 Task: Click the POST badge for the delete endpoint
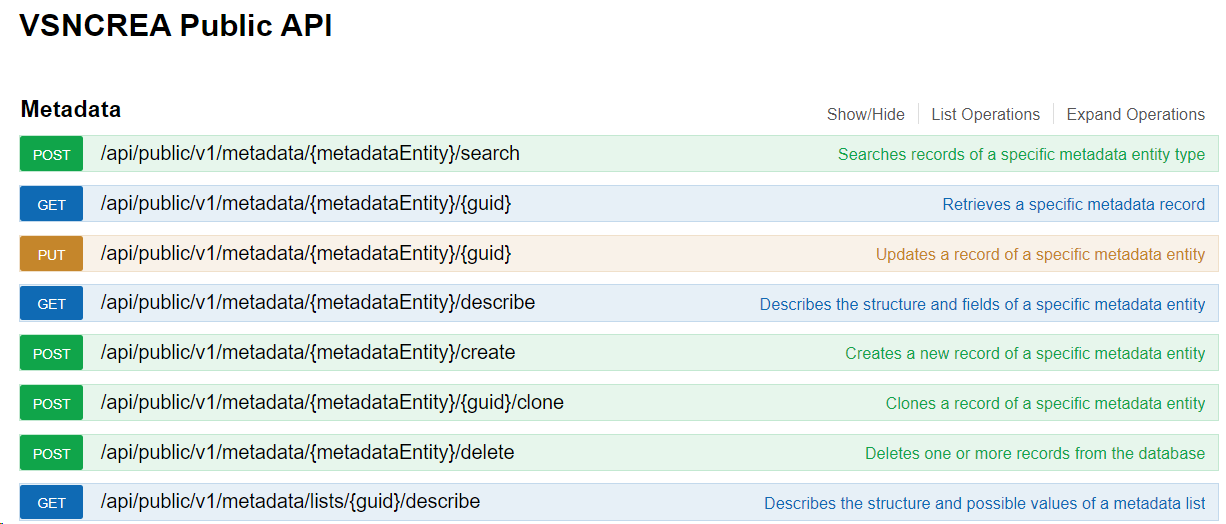point(51,454)
